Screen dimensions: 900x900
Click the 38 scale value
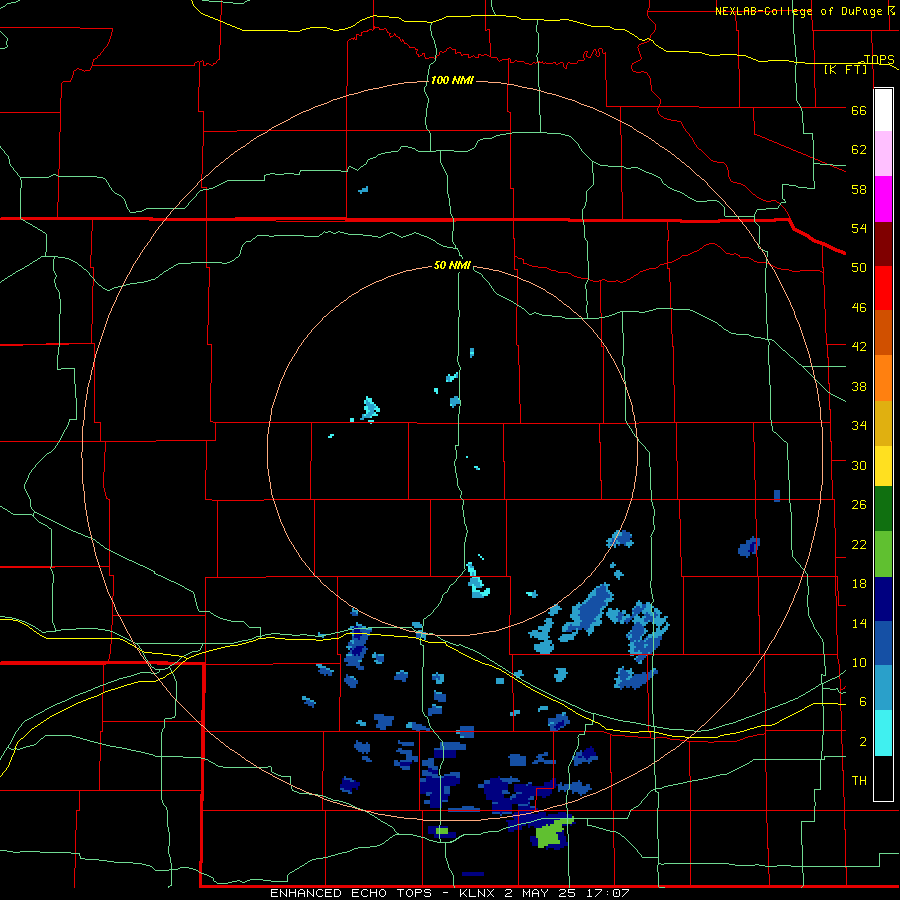coord(859,386)
